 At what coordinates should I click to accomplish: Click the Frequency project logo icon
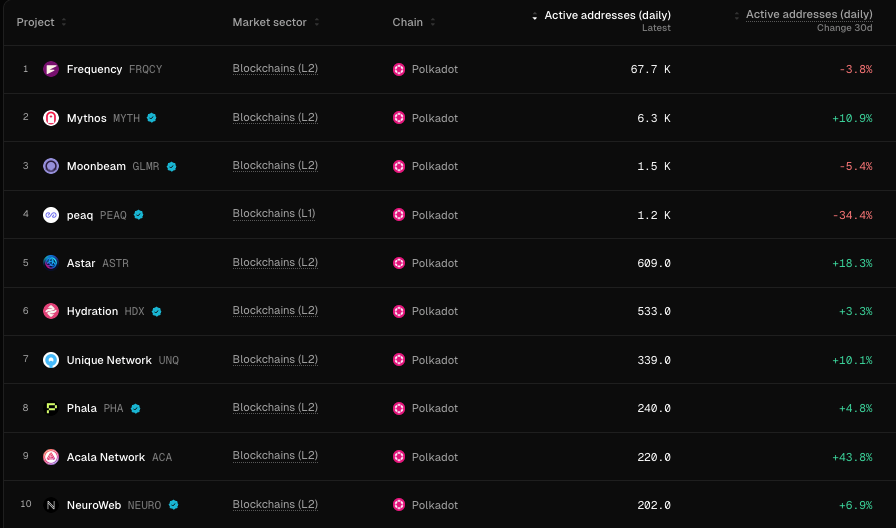pyautogui.click(x=51, y=69)
